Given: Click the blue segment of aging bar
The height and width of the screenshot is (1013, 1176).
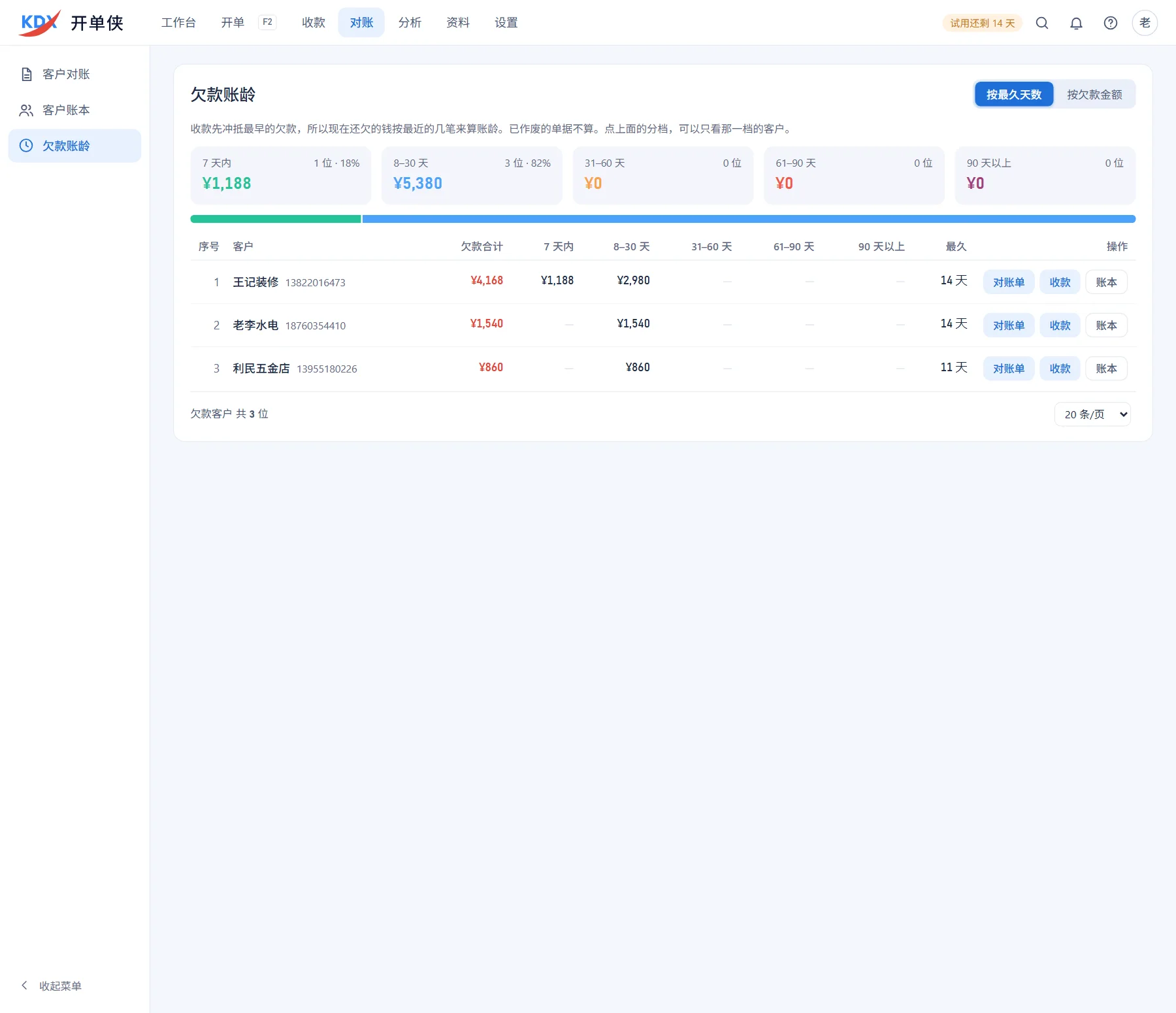Looking at the screenshot, I should coord(749,219).
